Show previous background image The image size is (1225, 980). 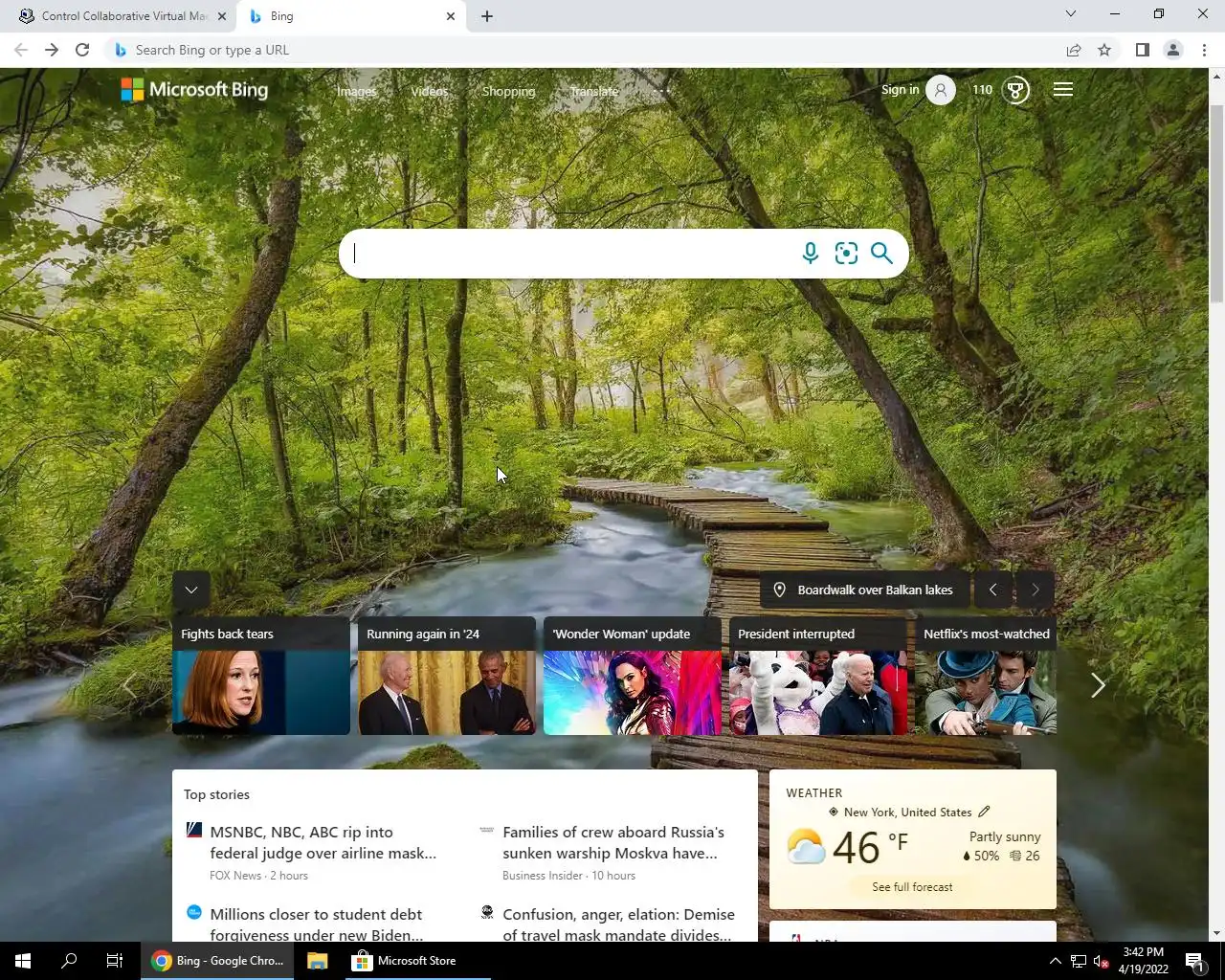tap(992, 590)
